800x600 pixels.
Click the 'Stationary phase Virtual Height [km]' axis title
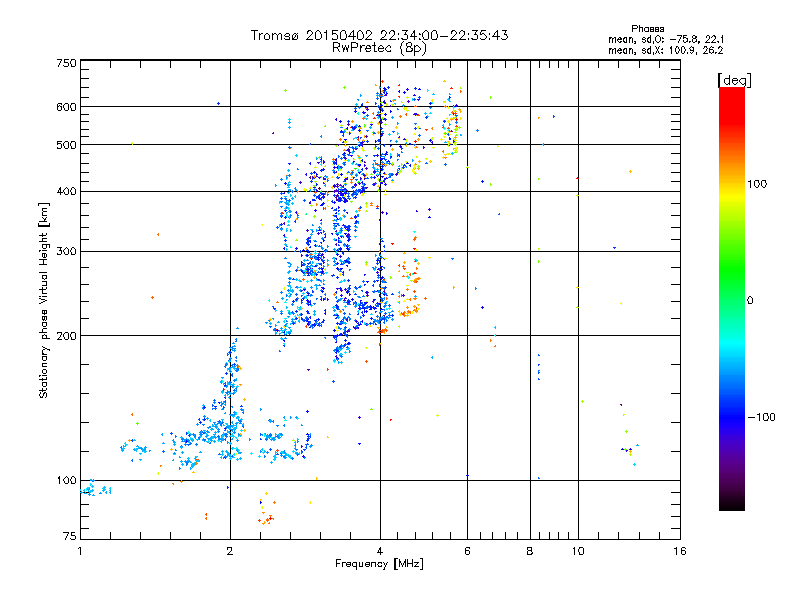pyautogui.click(x=44, y=301)
